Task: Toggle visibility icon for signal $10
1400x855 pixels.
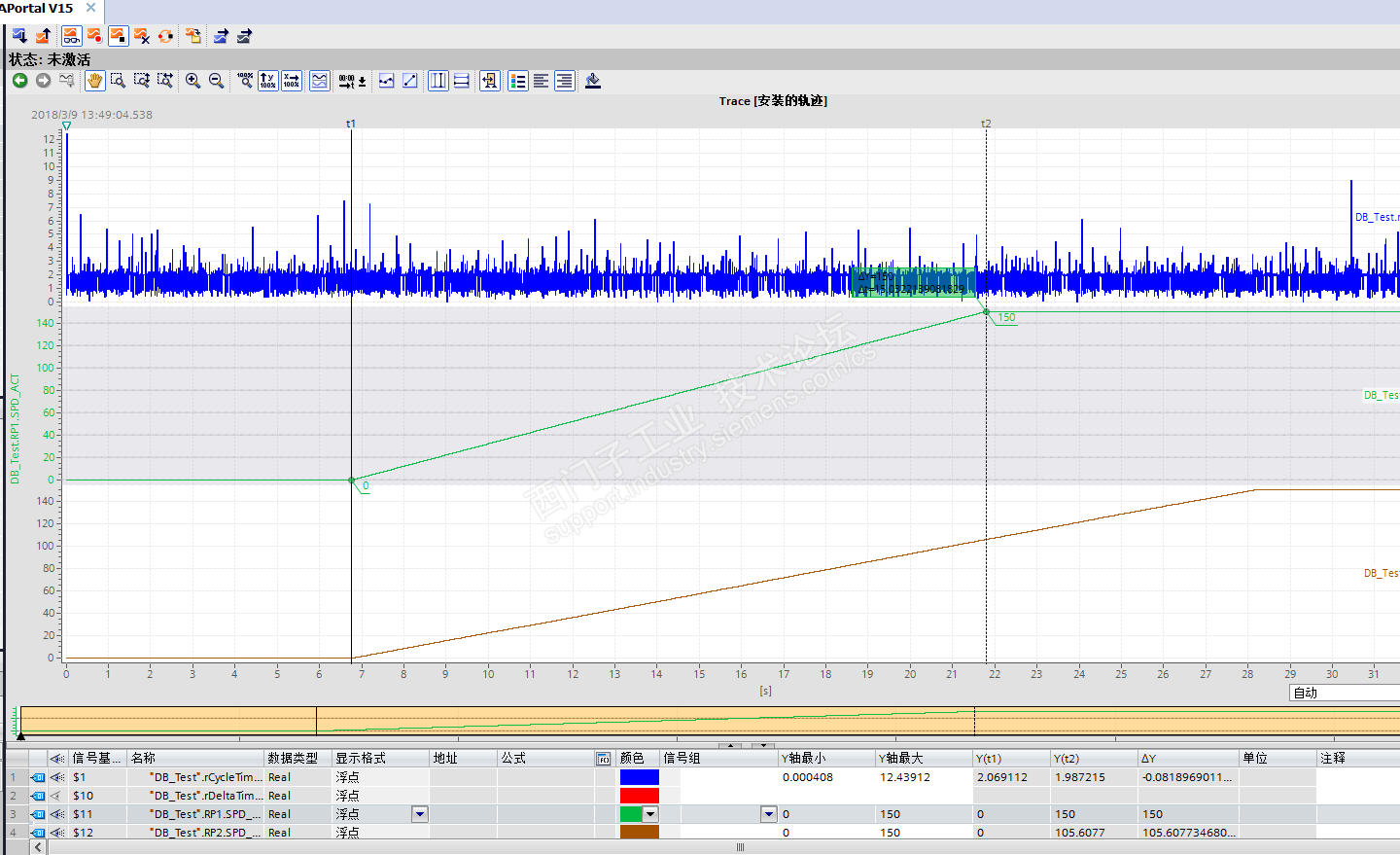Action: point(57,796)
